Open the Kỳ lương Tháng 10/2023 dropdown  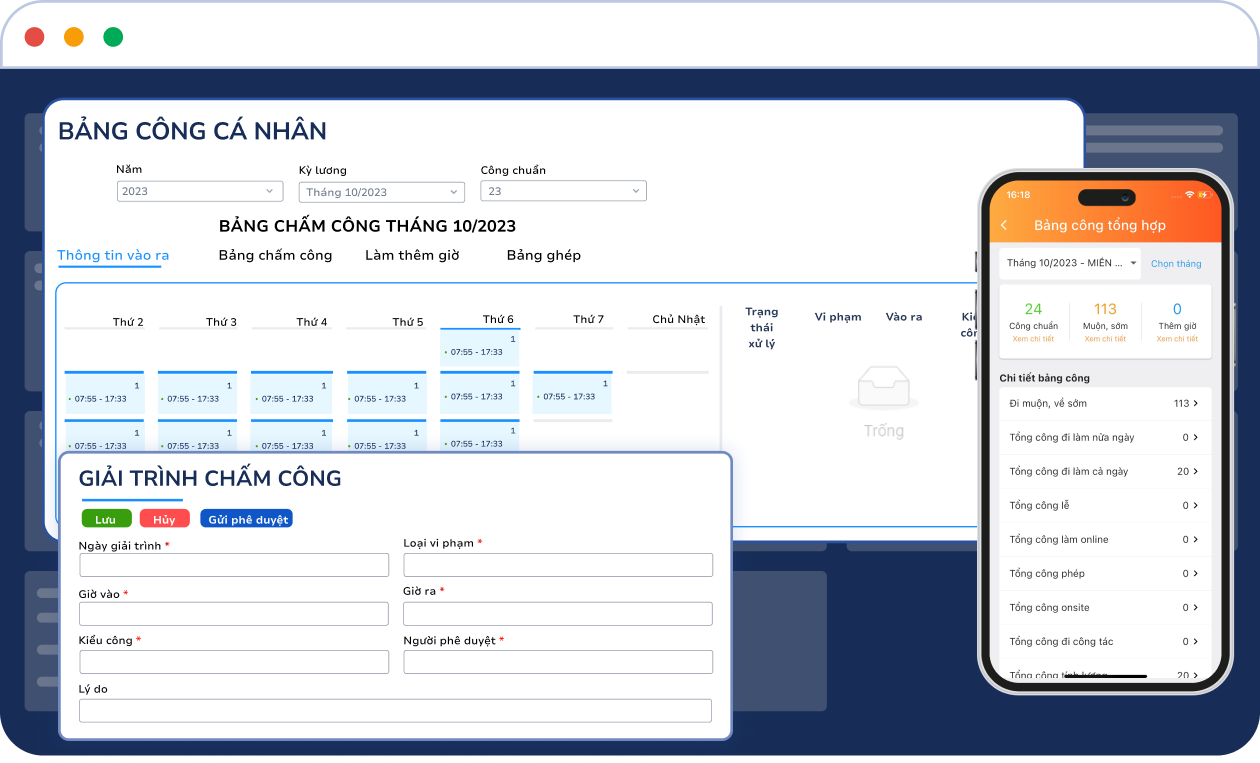pos(381,192)
